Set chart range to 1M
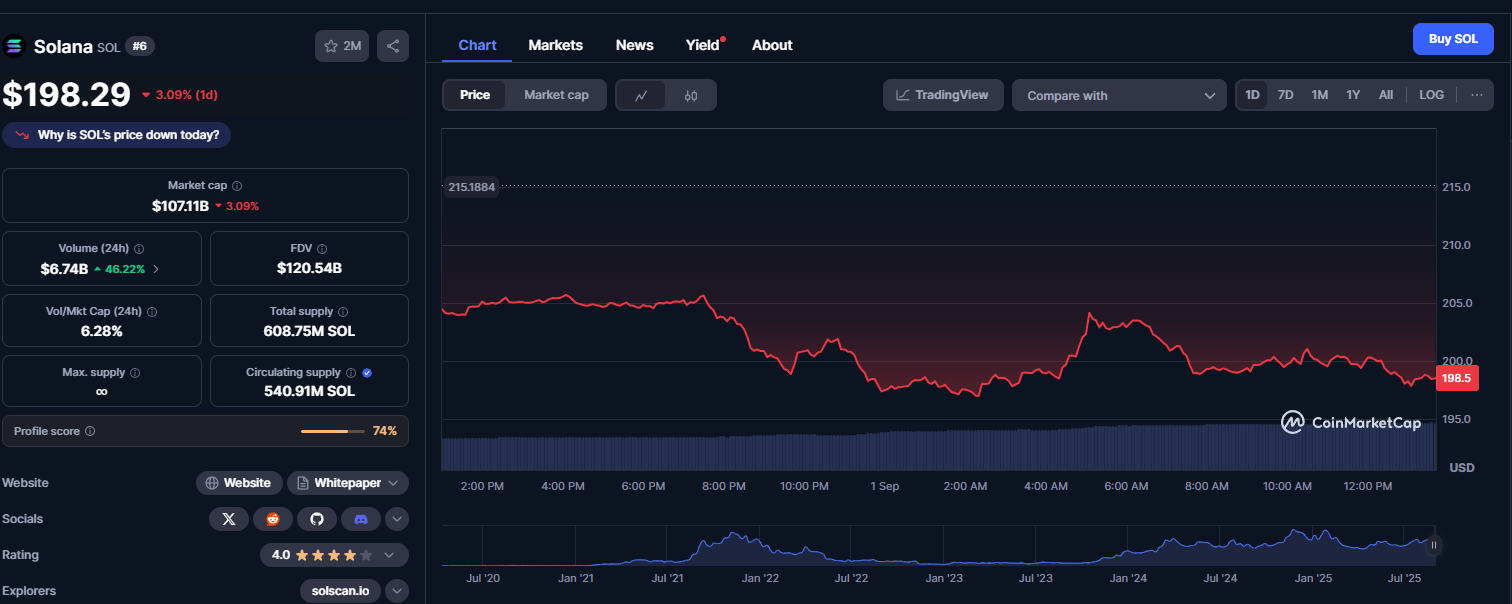This screenshot has height=604, width=1512. coord(1320,95)
